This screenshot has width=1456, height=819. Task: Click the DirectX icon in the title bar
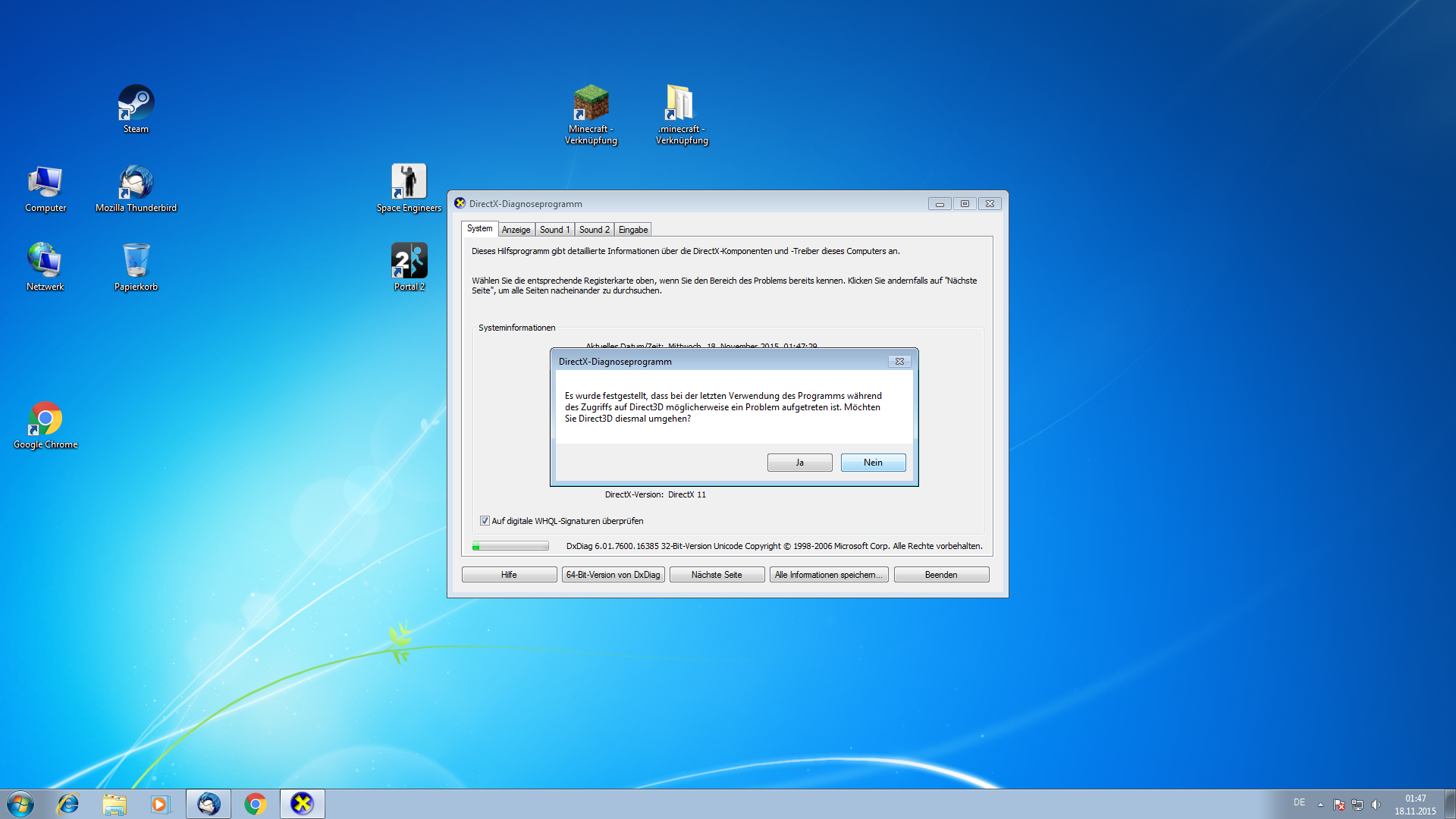click(x=460, y=203)
